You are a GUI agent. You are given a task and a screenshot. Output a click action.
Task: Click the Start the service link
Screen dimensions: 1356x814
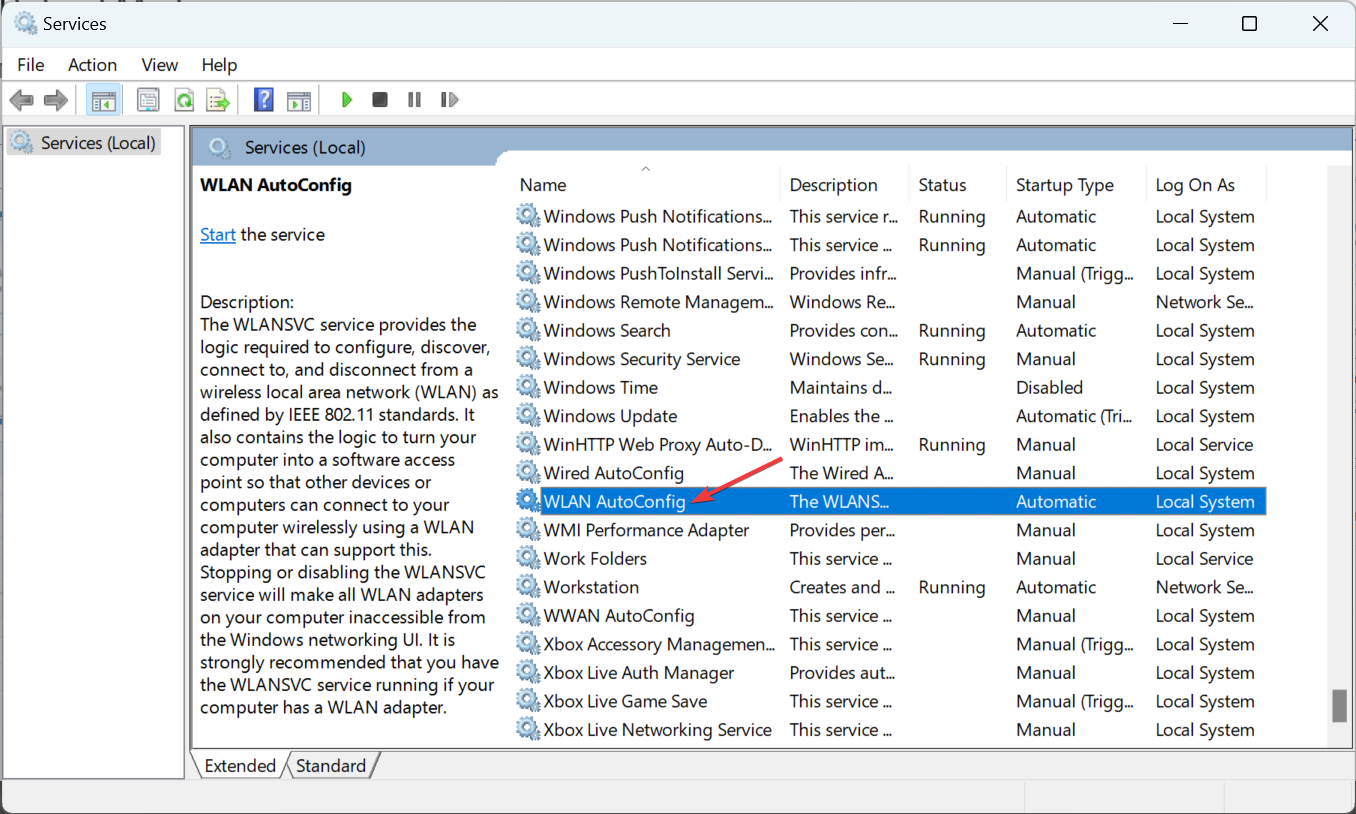pos(217,235)
